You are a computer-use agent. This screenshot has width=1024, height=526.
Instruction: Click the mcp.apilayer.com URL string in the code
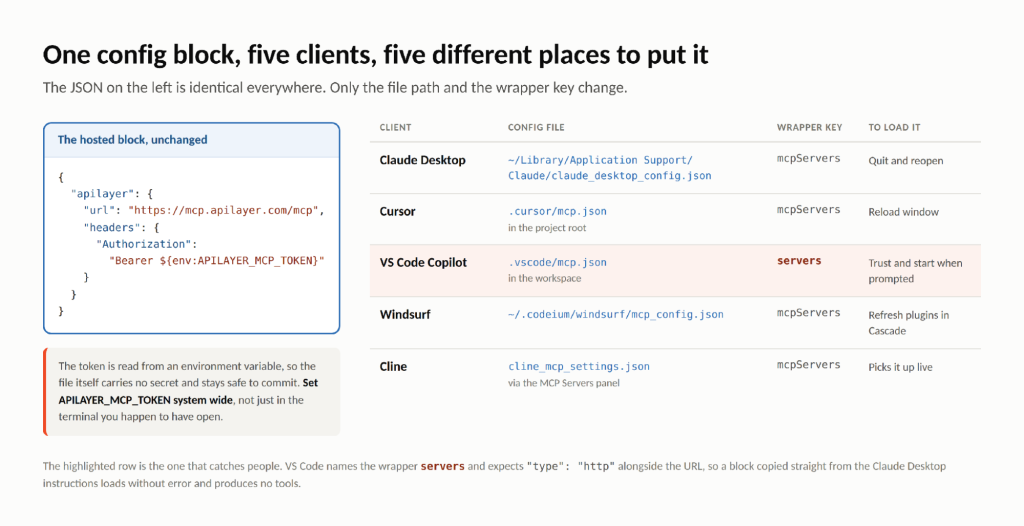223,210
